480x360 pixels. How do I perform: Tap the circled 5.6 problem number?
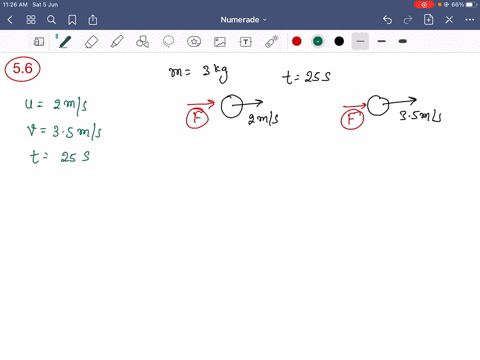[x=22, y=69]
